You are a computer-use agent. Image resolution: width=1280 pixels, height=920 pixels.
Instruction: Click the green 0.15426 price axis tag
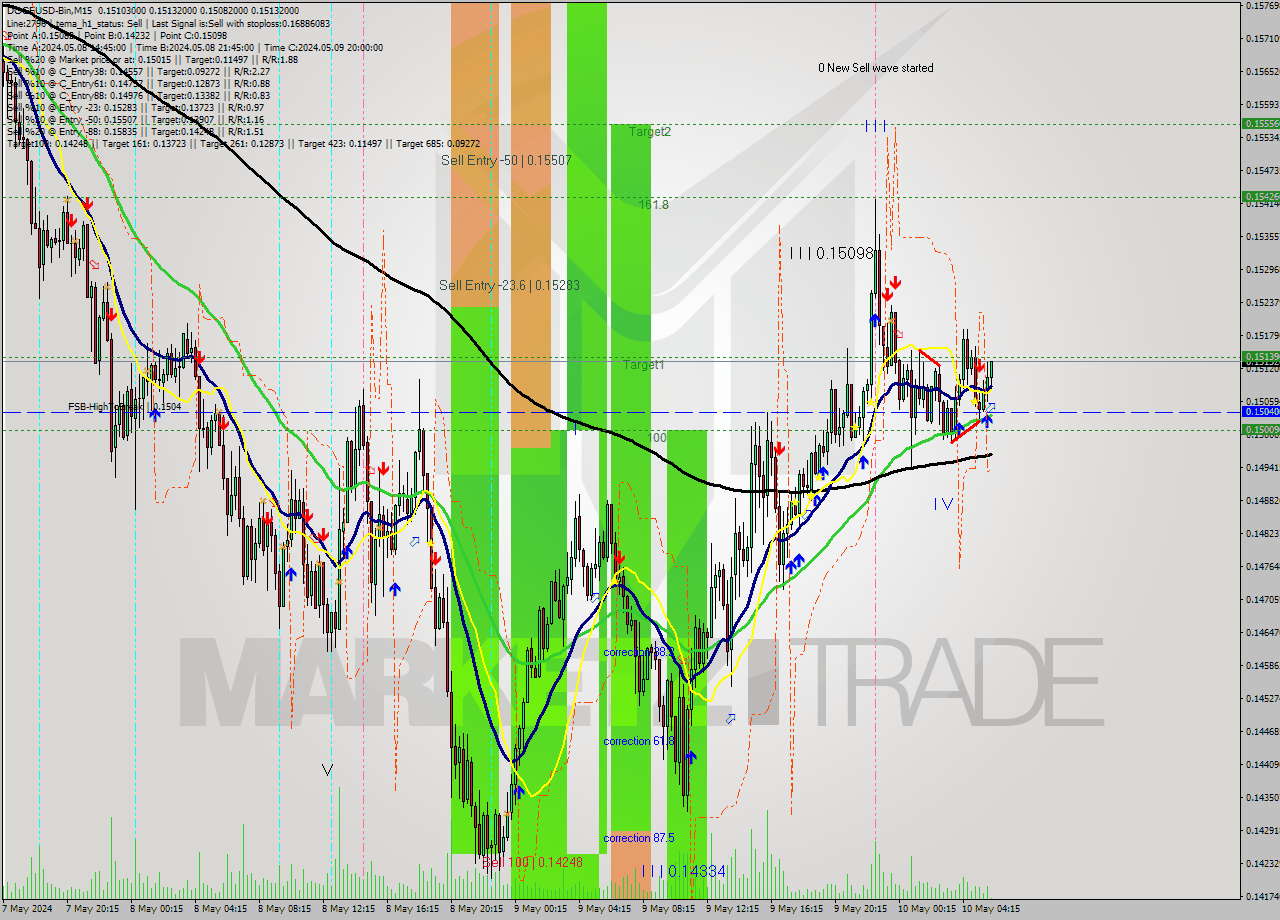[1261, 197]
